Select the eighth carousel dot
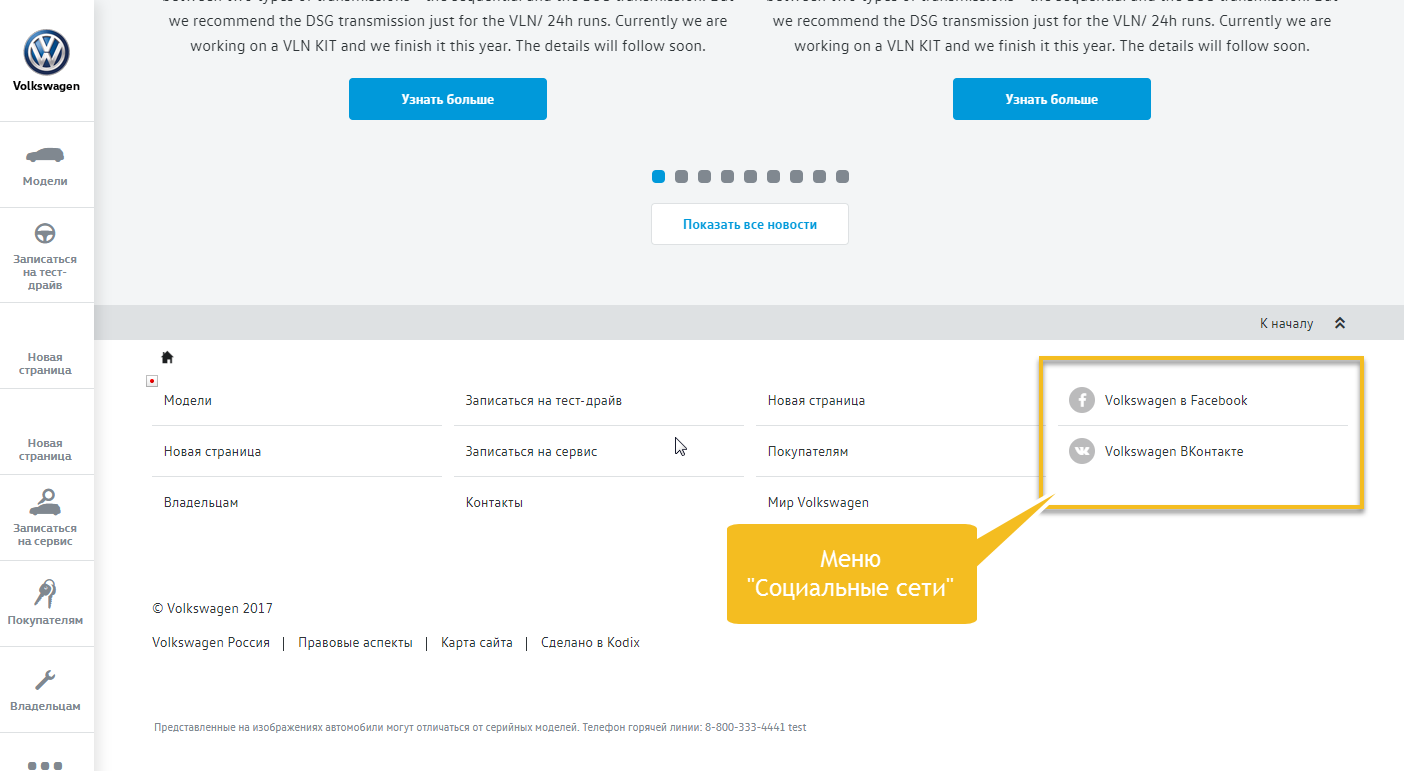Image resolution: width=1404 pixels, height=771 pixels. 819,176
